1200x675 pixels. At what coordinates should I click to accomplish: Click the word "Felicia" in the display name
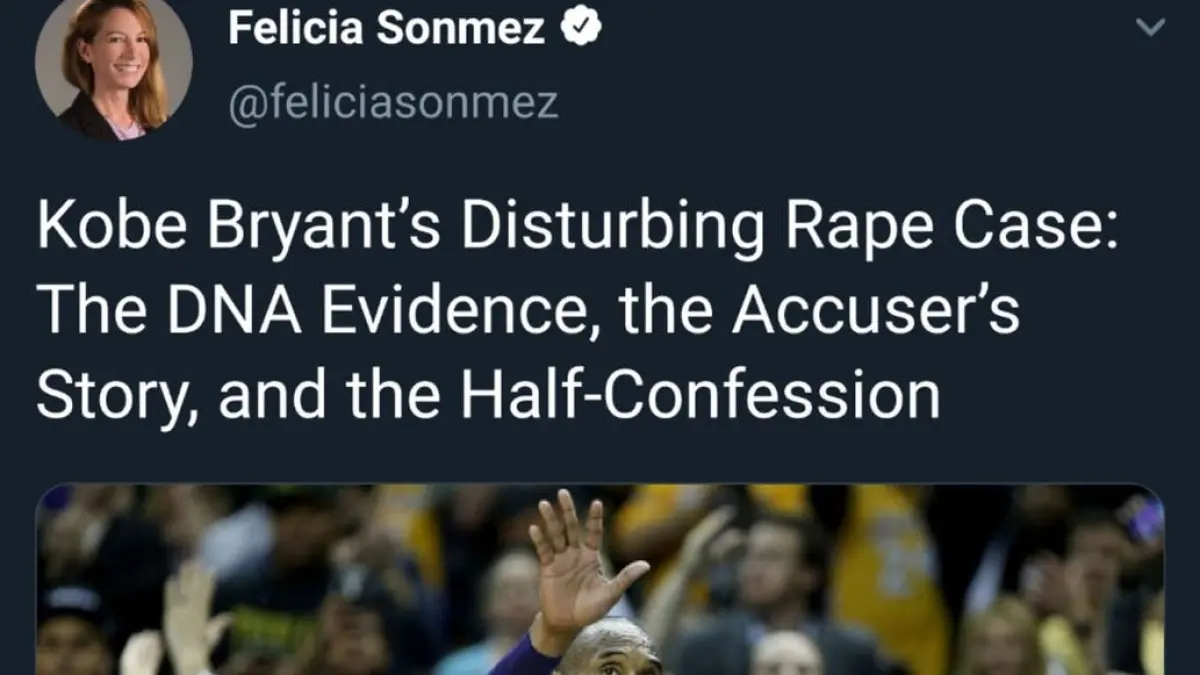295,28
